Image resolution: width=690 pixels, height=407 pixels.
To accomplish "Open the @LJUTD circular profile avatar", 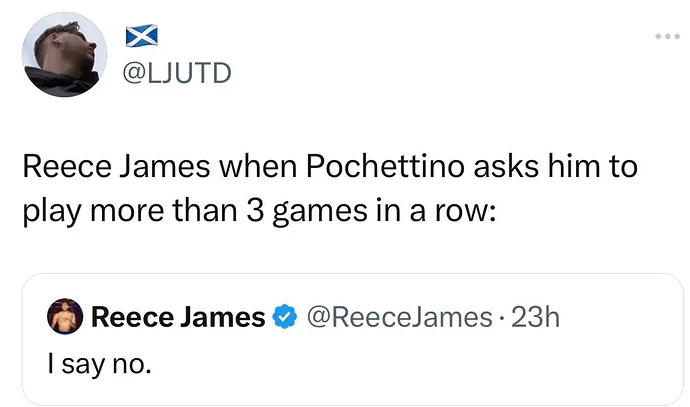I will (x=64, y=55).
